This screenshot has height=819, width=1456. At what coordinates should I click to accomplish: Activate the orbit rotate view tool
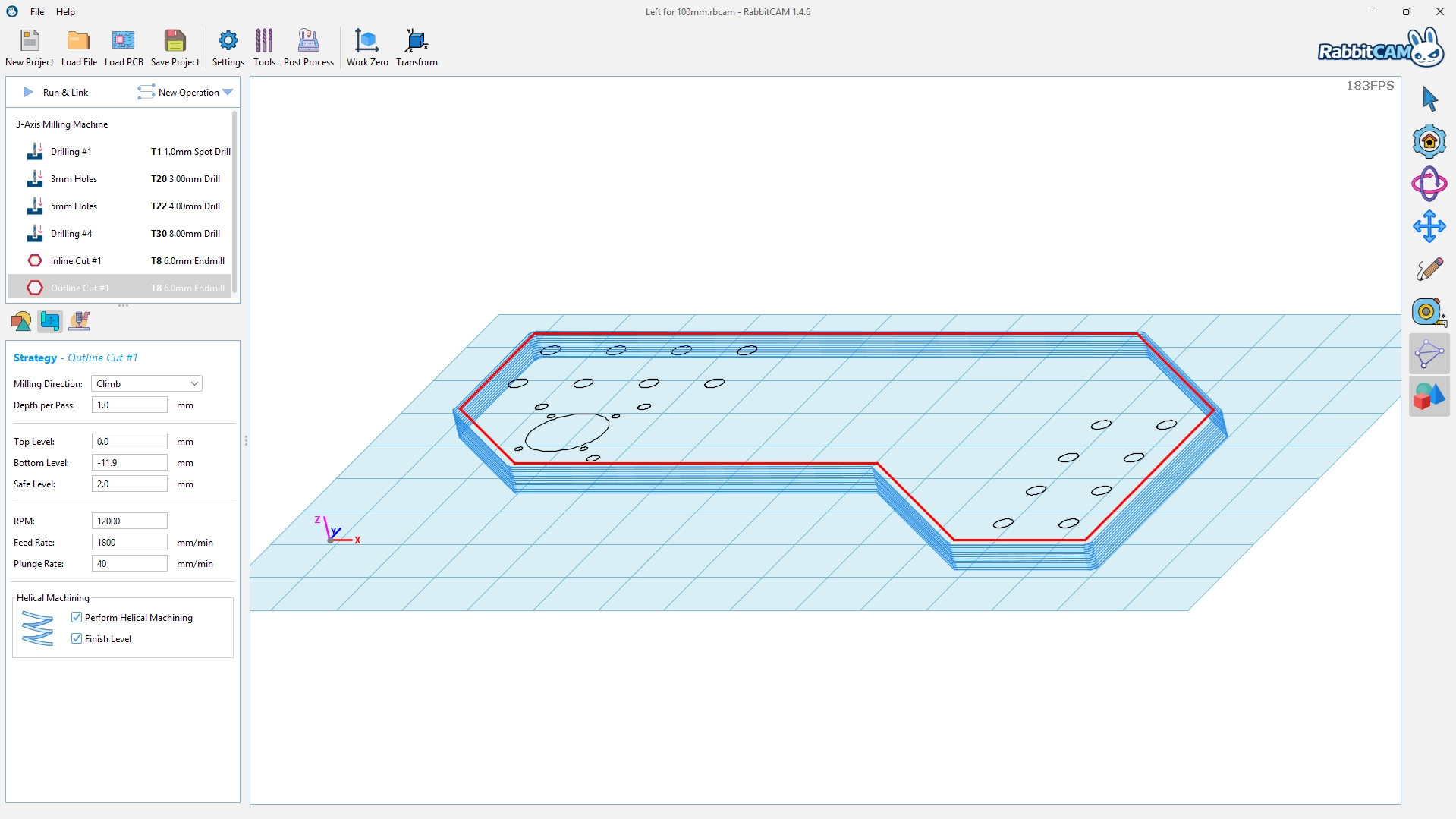point(1429,184)
